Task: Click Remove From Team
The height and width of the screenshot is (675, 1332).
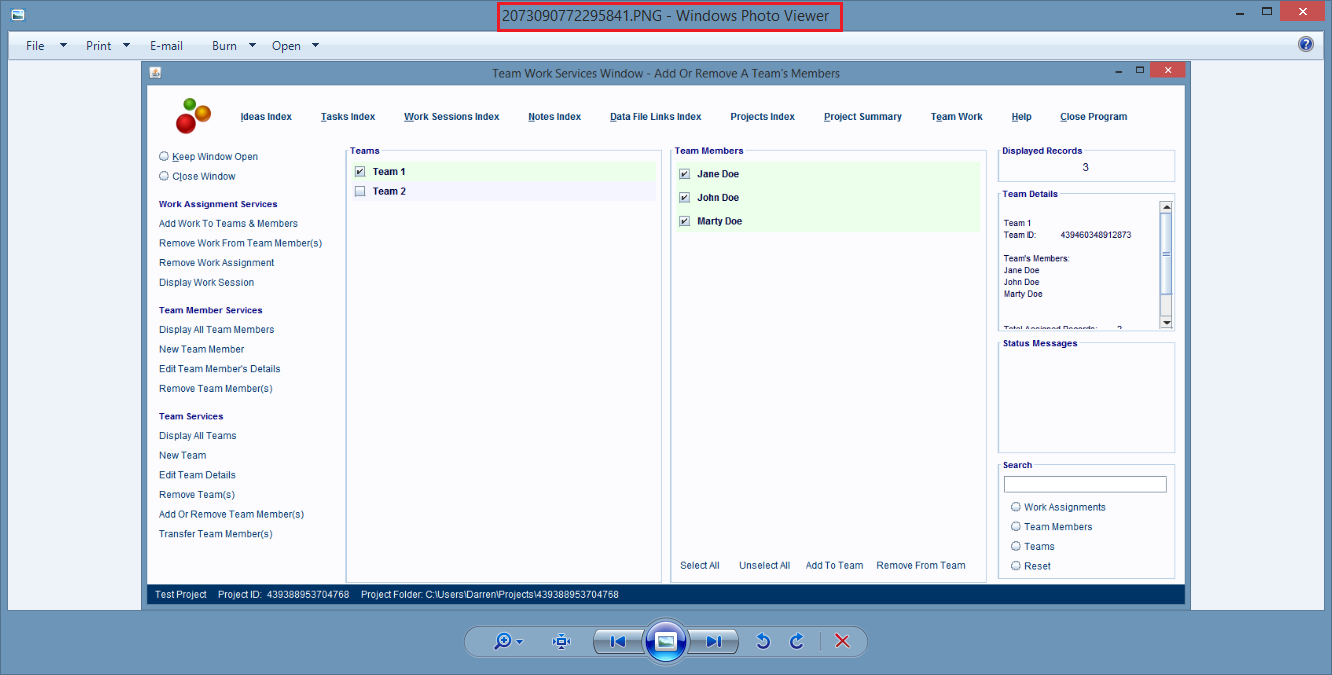Action: (921, 566)
